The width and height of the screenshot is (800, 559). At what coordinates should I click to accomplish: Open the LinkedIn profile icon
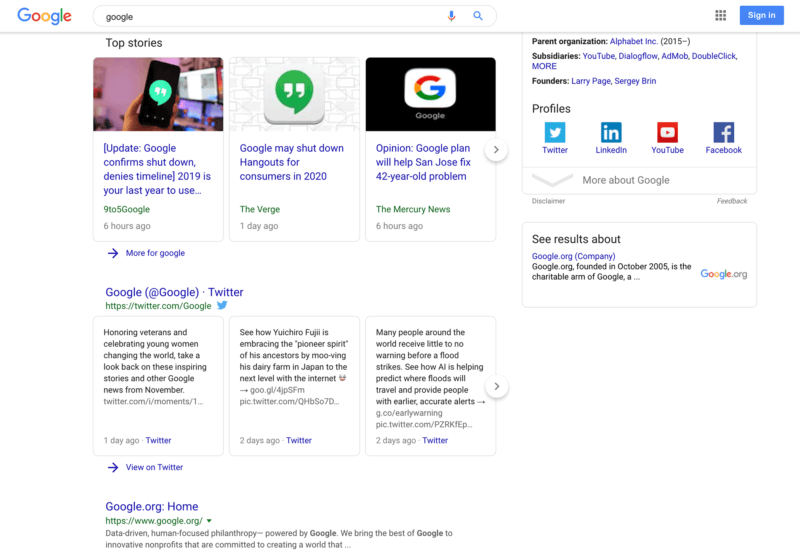coord(611,132)
